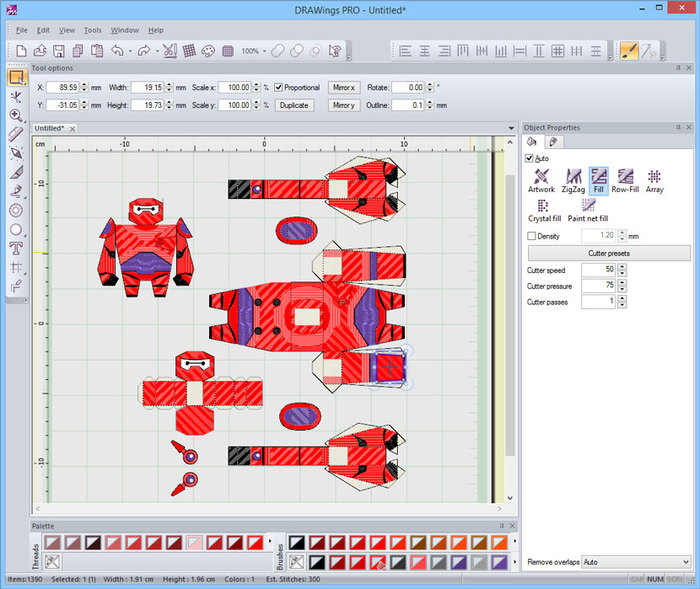700x589 pixels.
Task: Choose the Artwork stitch type
Action: click(x=541, y=180)
